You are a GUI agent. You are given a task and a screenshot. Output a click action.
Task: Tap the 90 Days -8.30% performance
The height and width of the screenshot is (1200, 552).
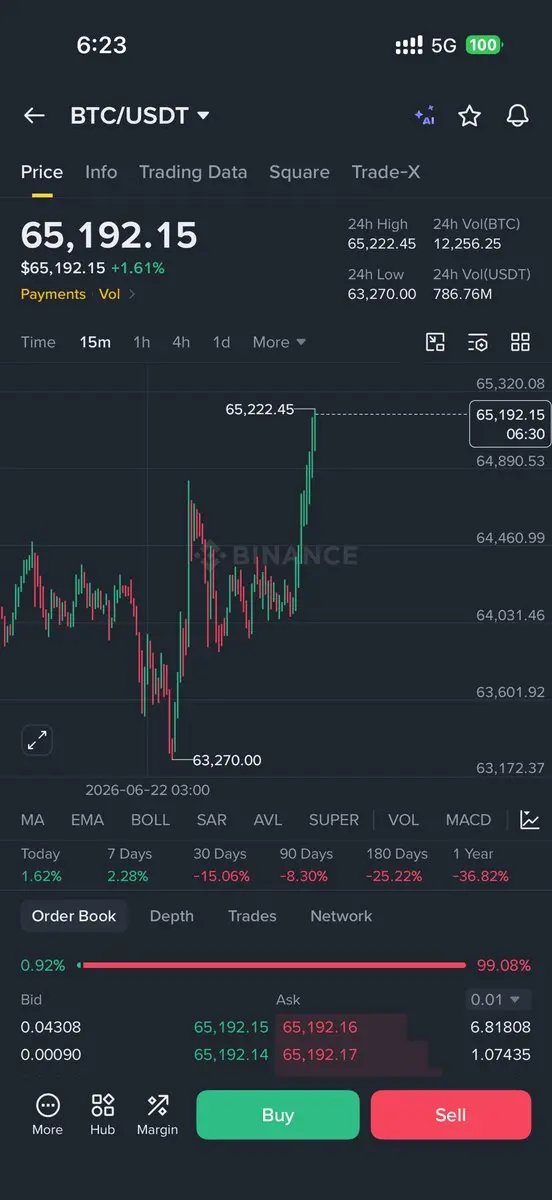(306, 865)
